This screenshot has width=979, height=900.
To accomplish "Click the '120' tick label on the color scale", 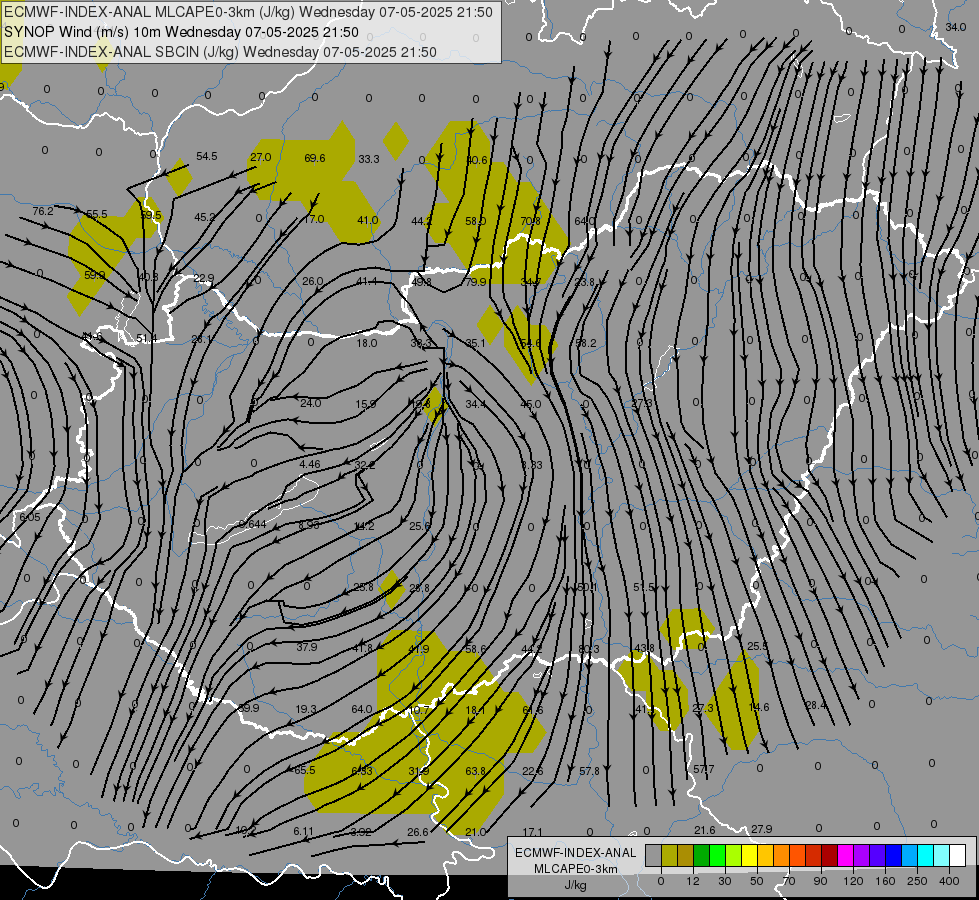I will point(854,881).
